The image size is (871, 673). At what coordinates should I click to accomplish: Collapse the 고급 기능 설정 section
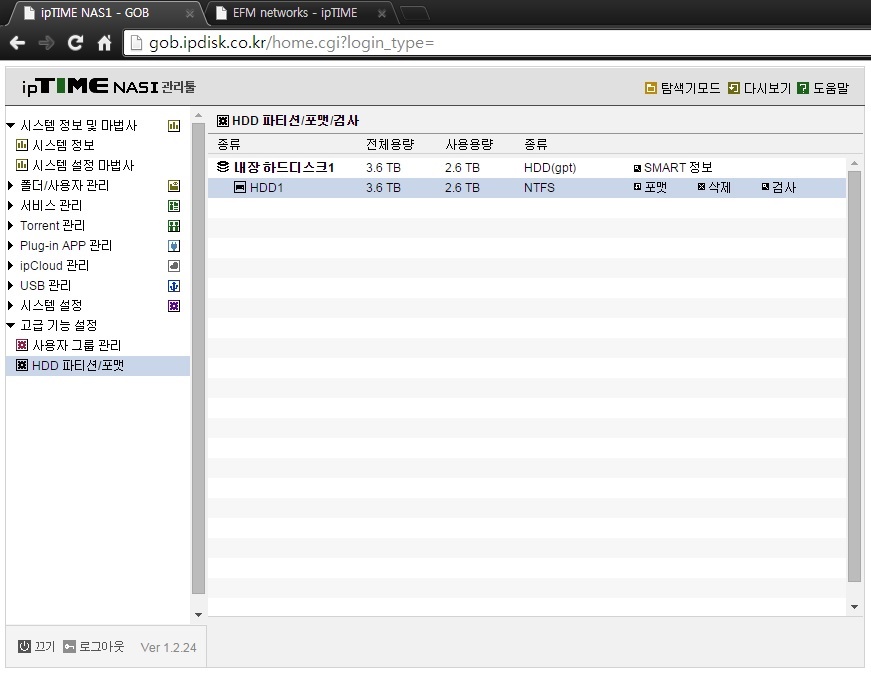point(10,325)
